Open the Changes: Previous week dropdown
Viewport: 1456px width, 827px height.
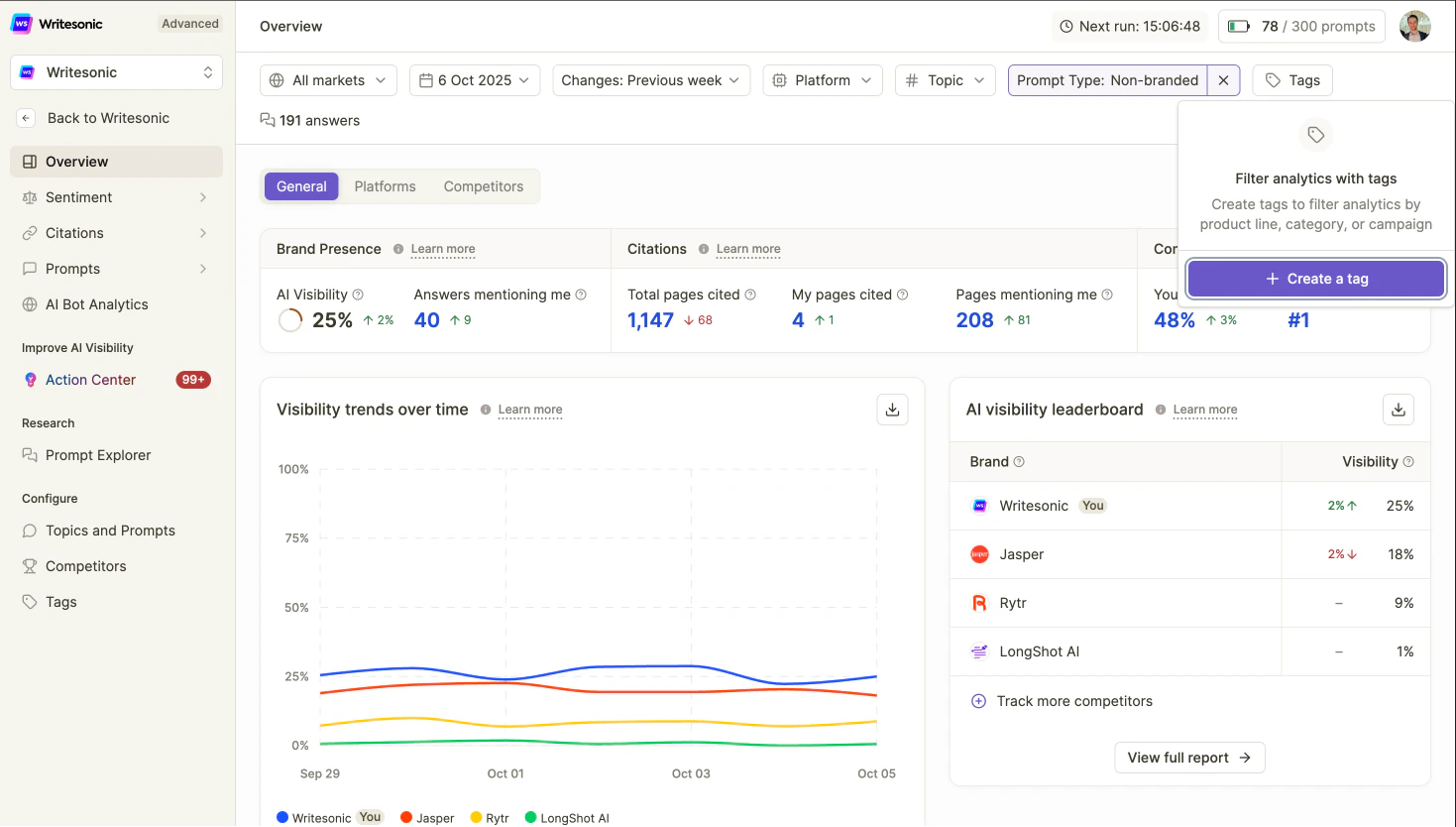click(x=650, y=80)
